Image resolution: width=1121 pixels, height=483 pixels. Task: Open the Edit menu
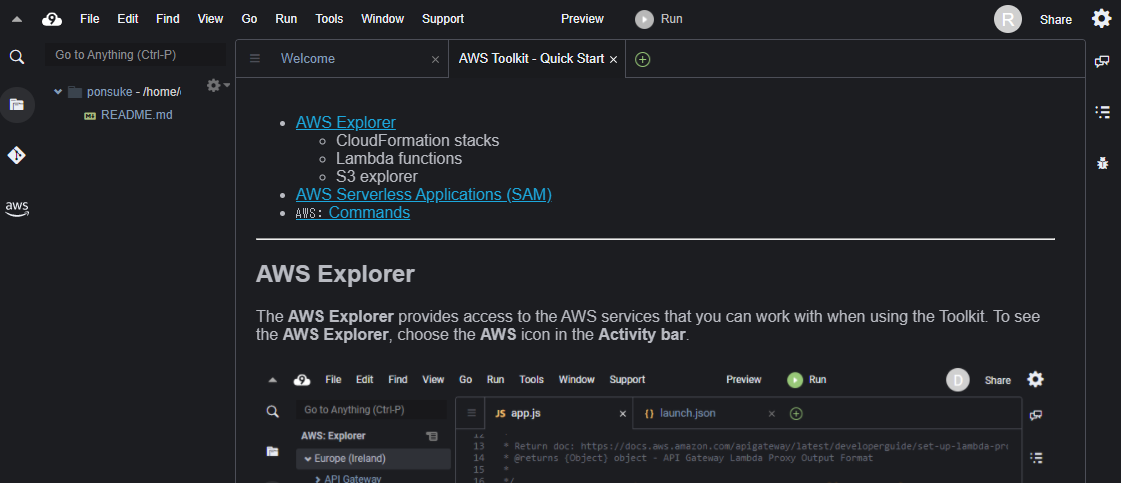pos(128,19)
